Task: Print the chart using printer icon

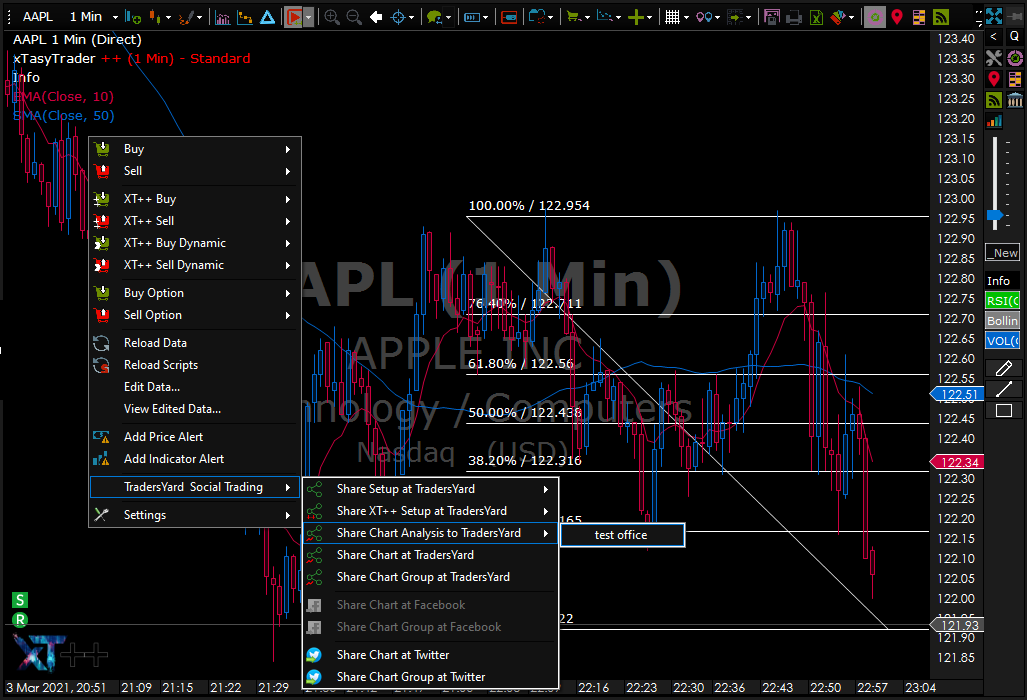Action: click(794, 17)
